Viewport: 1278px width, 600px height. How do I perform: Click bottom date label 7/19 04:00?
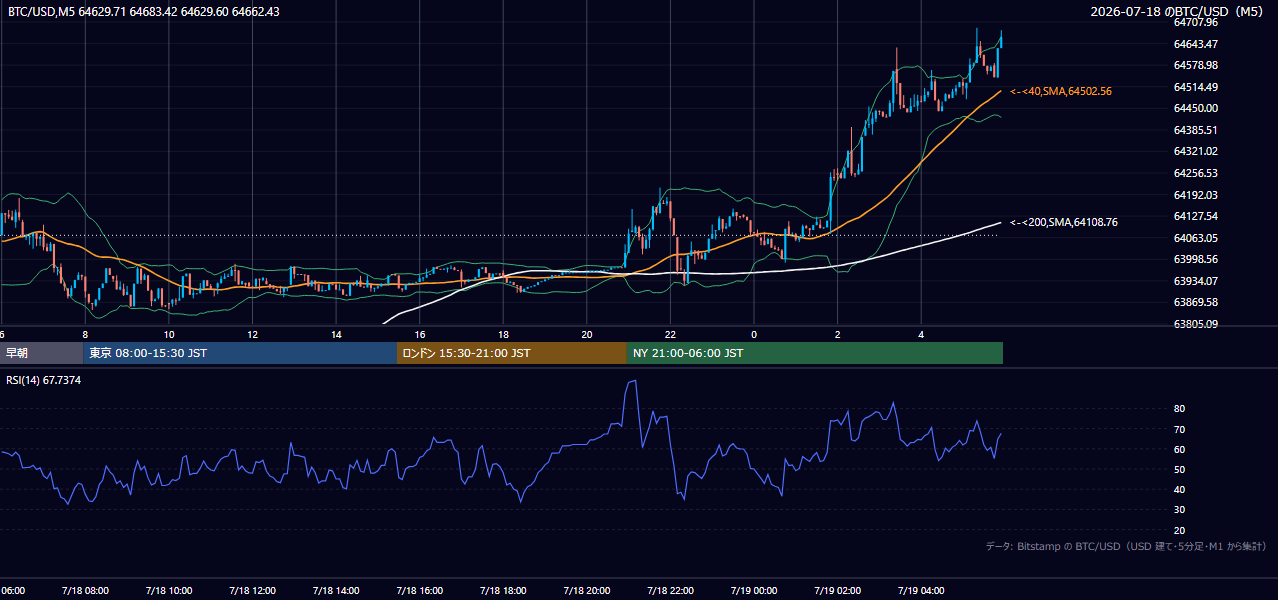click(x=921, y=591)
